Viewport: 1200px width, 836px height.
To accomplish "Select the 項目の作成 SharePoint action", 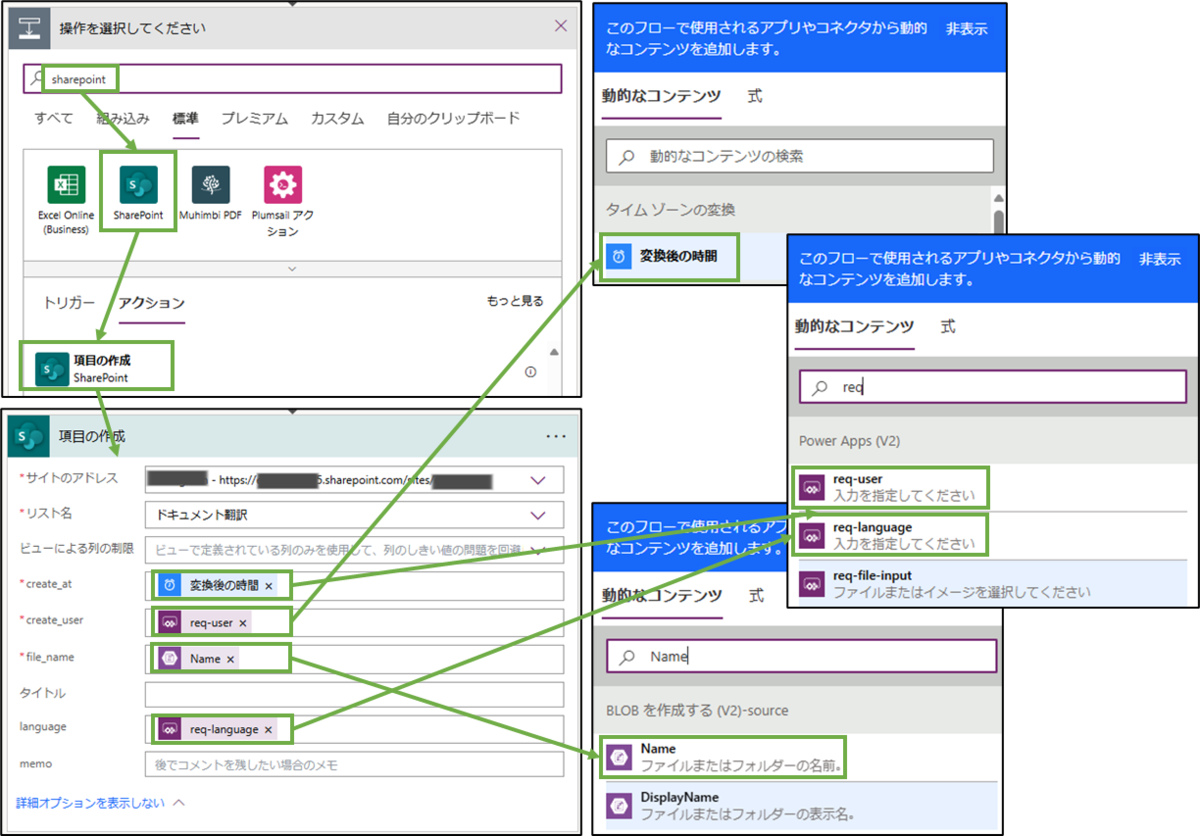I will pos(99,369).
